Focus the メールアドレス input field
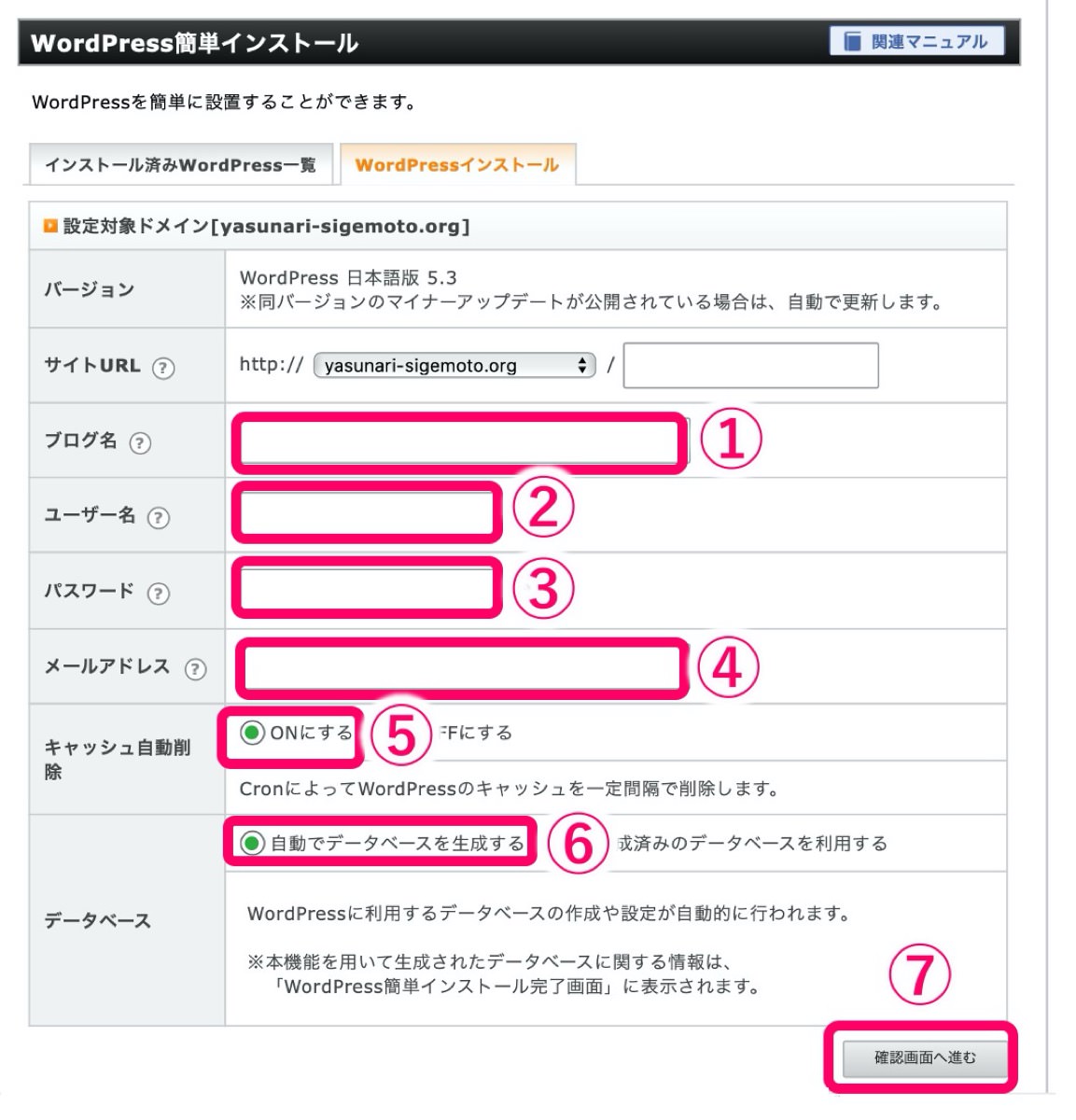1076x1120 pixels. pos(462,668)
